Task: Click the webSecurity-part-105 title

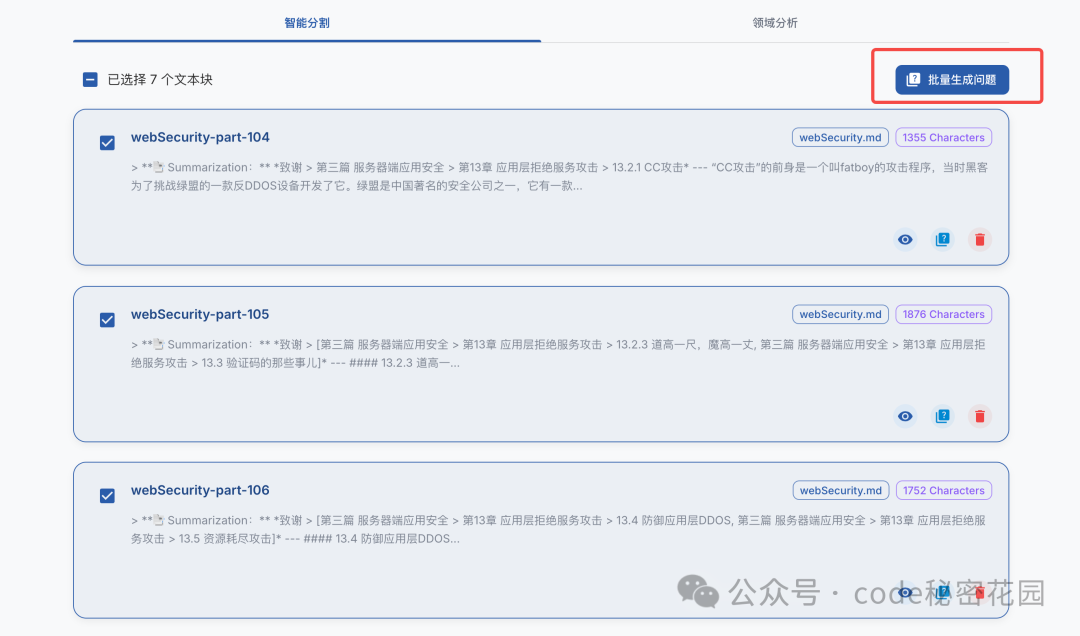Action: click(200, 314)
